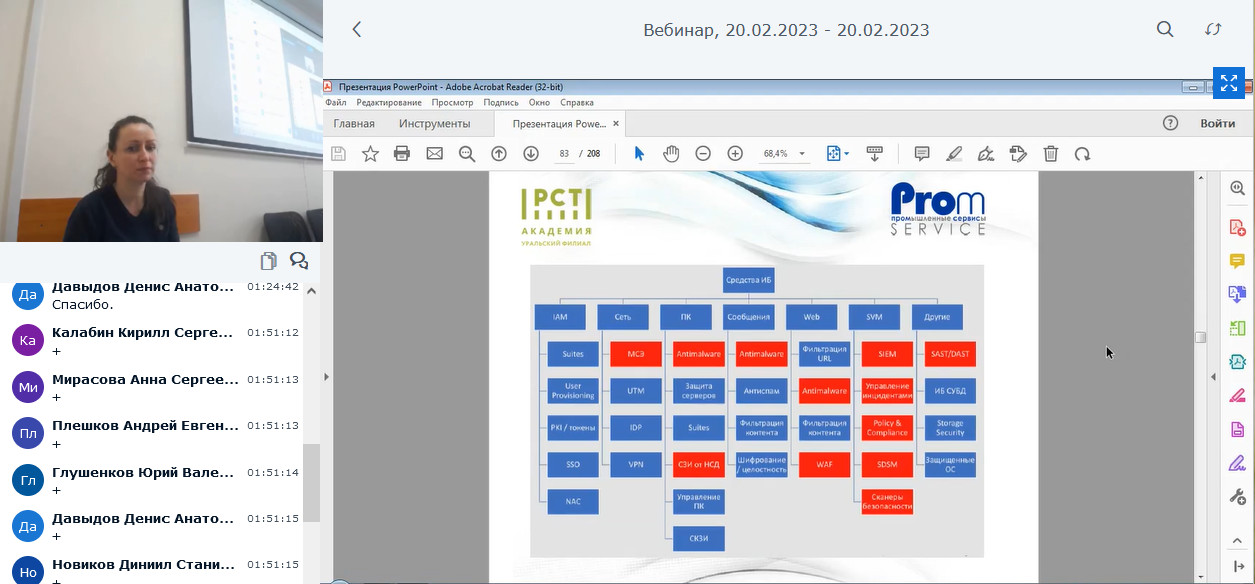Open the chat bubbles icon

pyautogui.click(x=298, y=261)
